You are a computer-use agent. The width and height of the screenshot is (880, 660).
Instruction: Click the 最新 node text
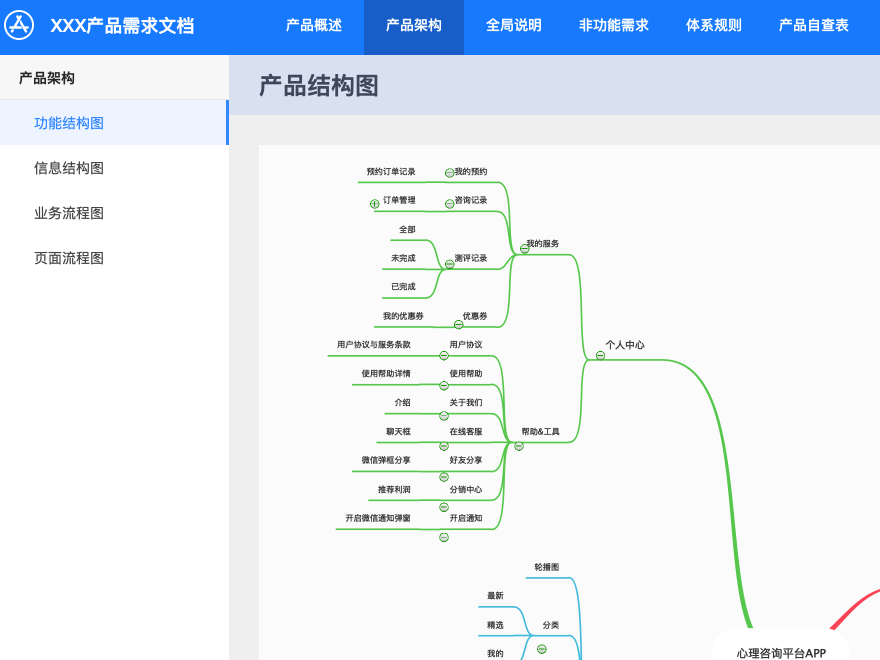495,595
